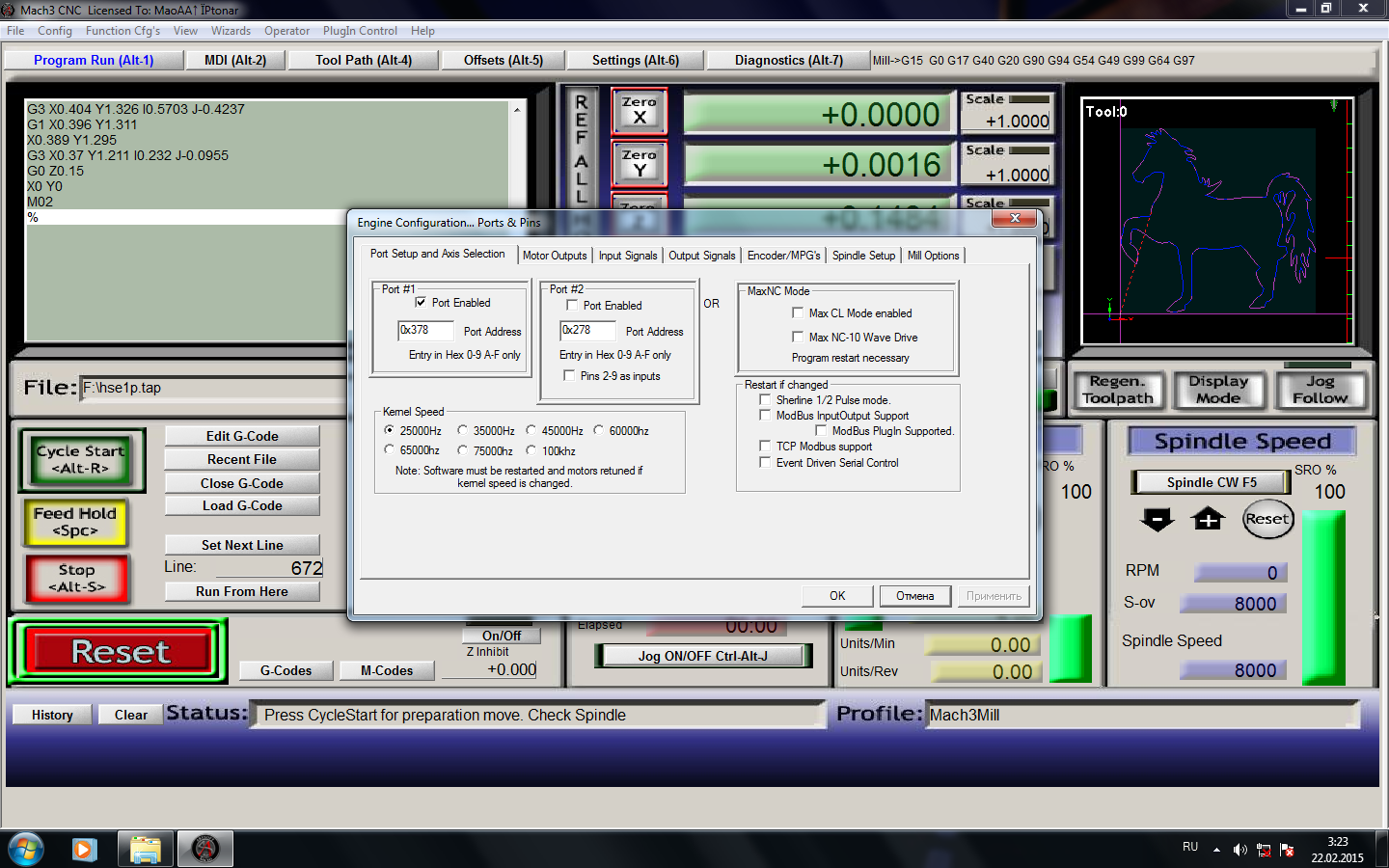Click the Zero X axis button
Image resolution: width=1389 pixels, height=868 pixels.
click(x=639, y=111)
